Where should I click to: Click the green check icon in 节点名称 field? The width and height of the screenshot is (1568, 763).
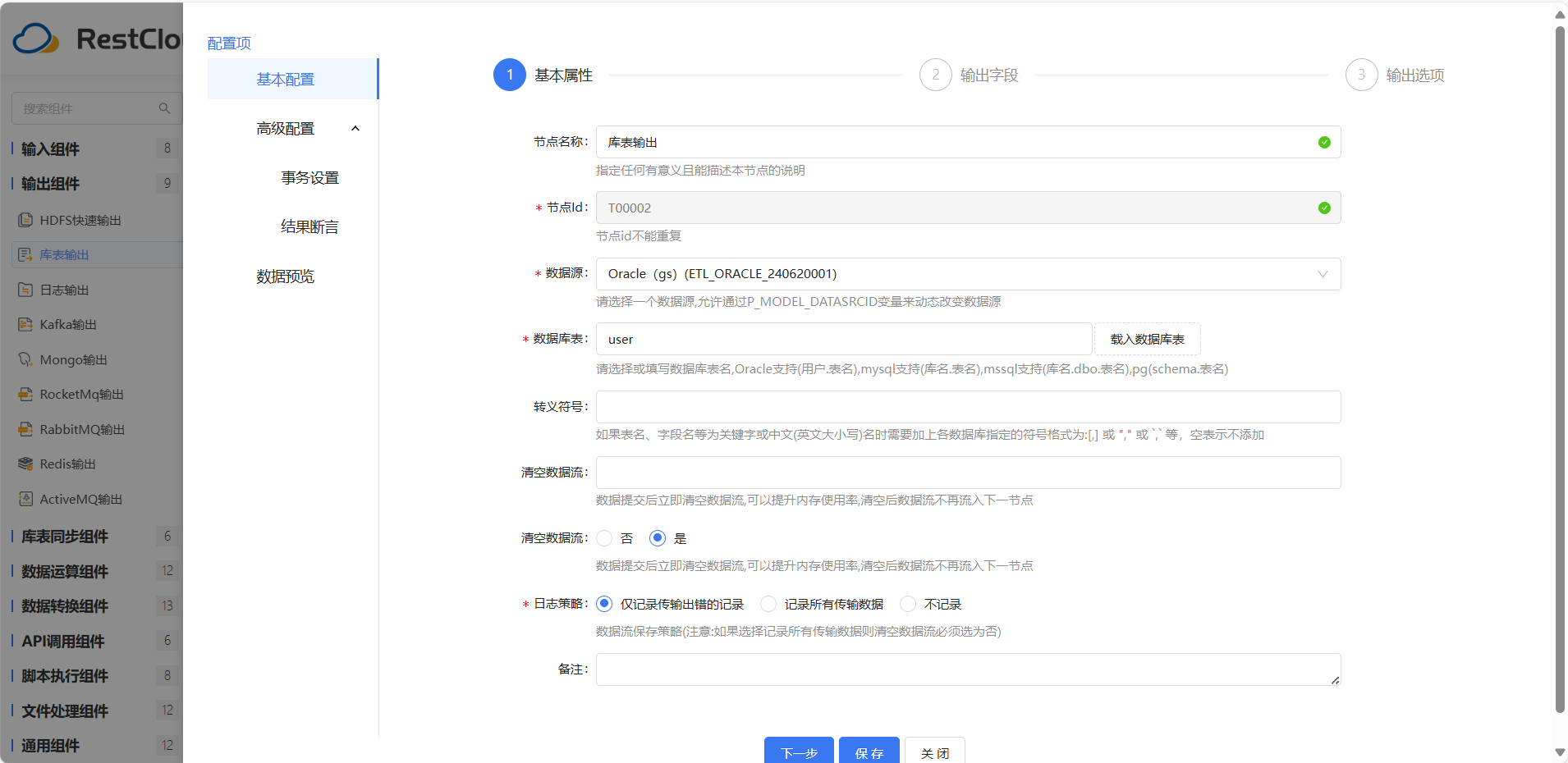1324,142
